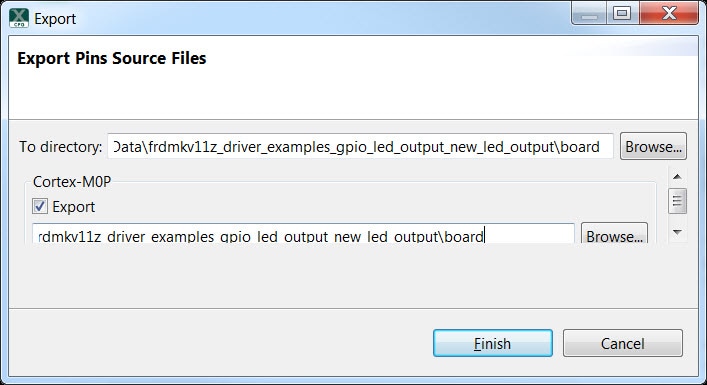The width and height of the screenshot is (707, 385).
Task: Click the scrollbar thumb in the core list
Action: 677,201
